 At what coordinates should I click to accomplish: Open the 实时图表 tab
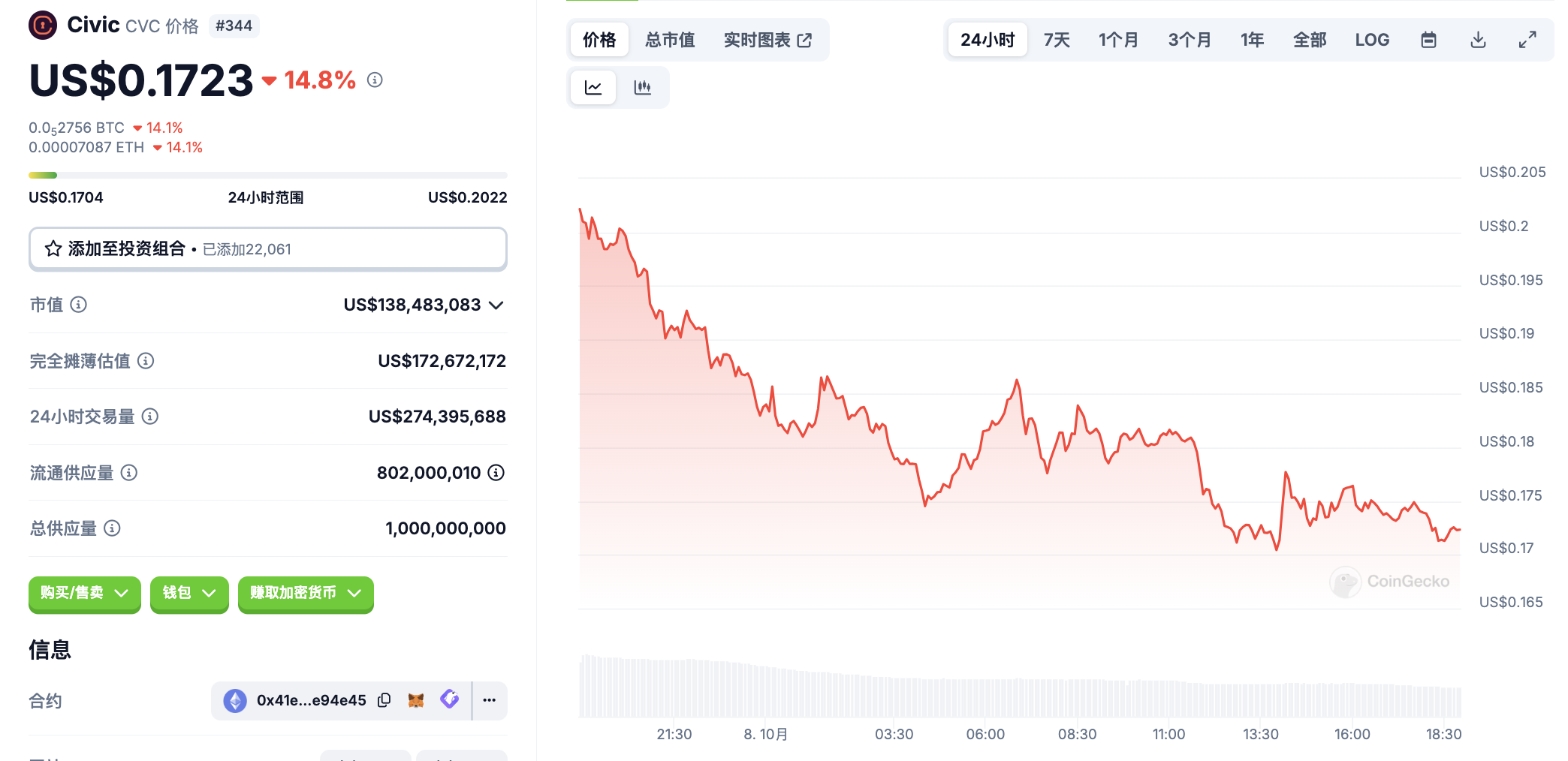click(x=767, y=40)
